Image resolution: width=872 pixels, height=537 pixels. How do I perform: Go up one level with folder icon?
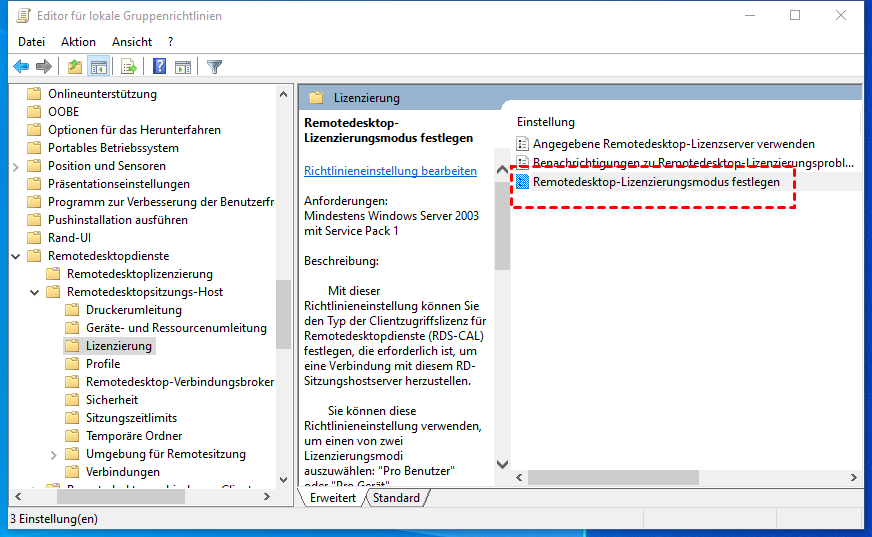click(x=75, y=67)
